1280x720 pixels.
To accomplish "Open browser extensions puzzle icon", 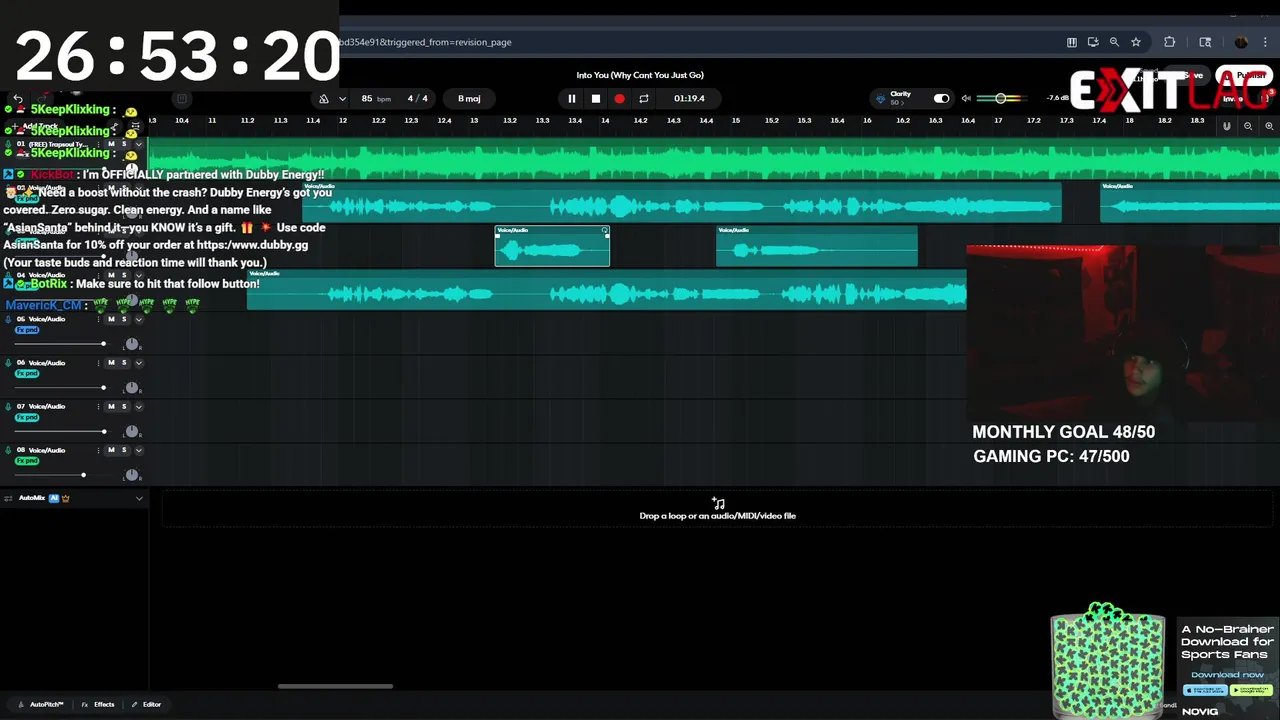I will [x=1169, y=42].
